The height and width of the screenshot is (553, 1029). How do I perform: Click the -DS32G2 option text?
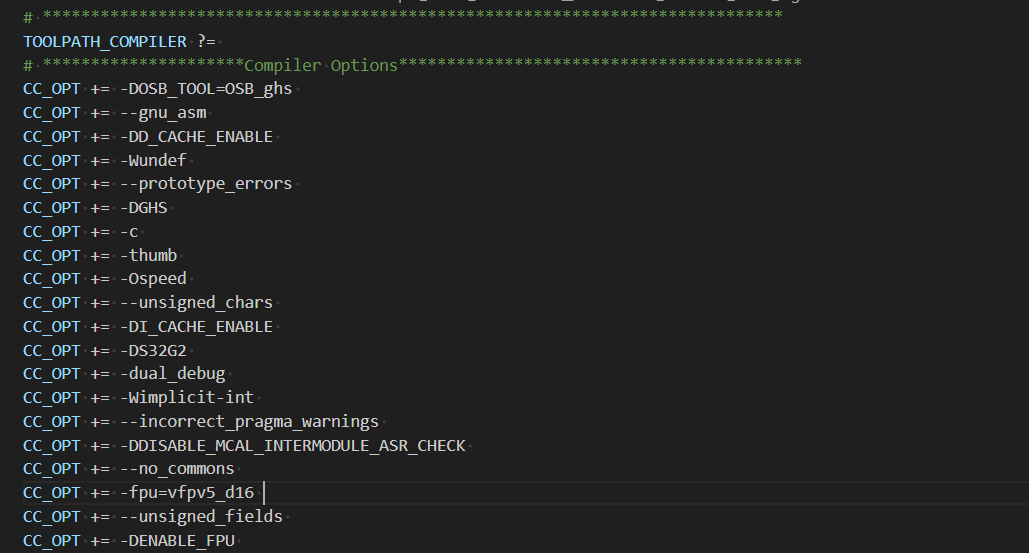[x=154, y=350]
